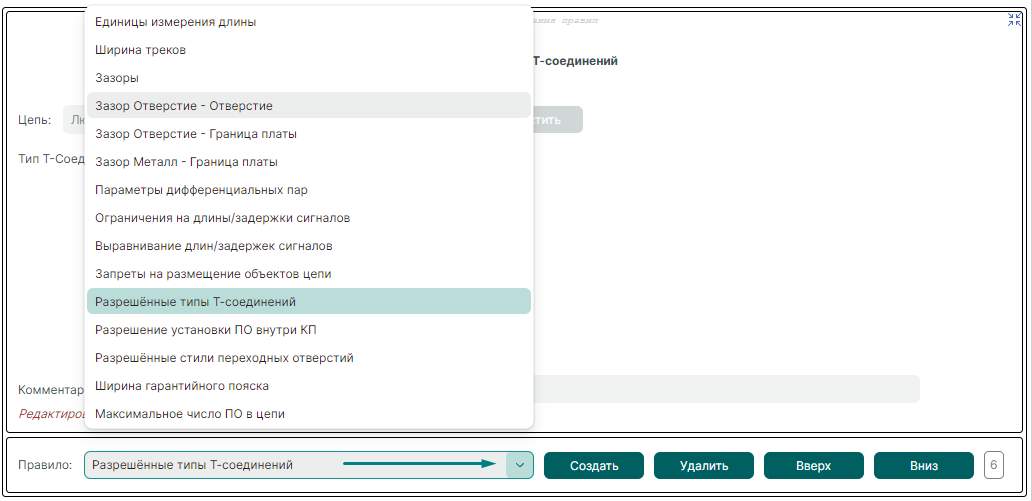Select highlighted 'Разрешённые типы Т-соединений' in the list
This screenshot has width=1032, height=501.
(x=309, y=302)
